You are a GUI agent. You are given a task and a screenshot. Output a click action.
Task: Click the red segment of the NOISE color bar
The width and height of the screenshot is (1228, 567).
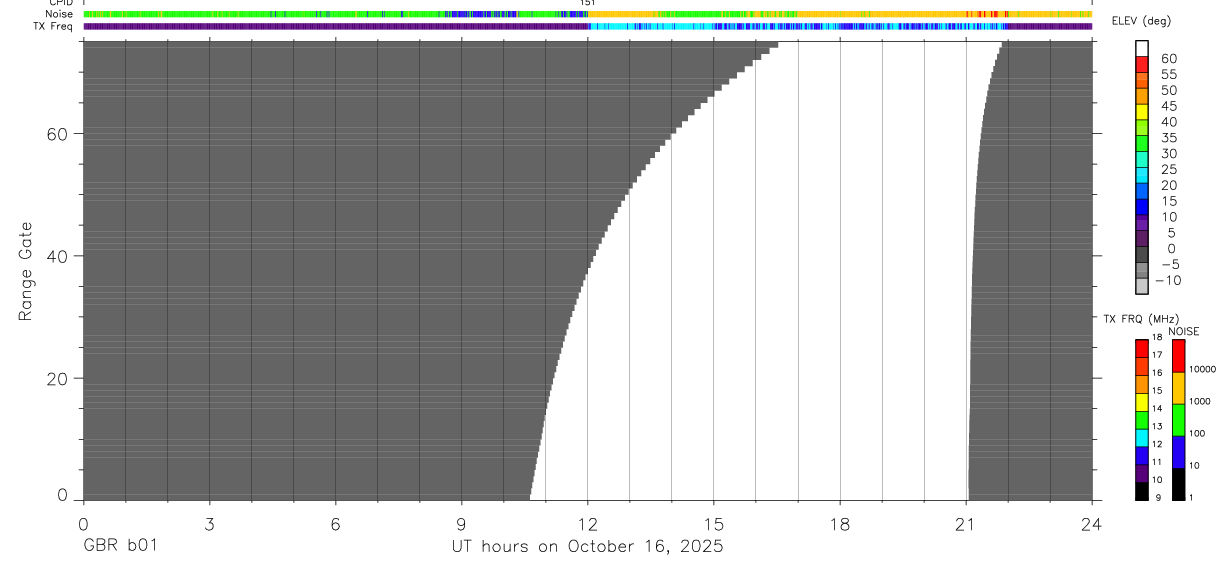(1178, 355)
